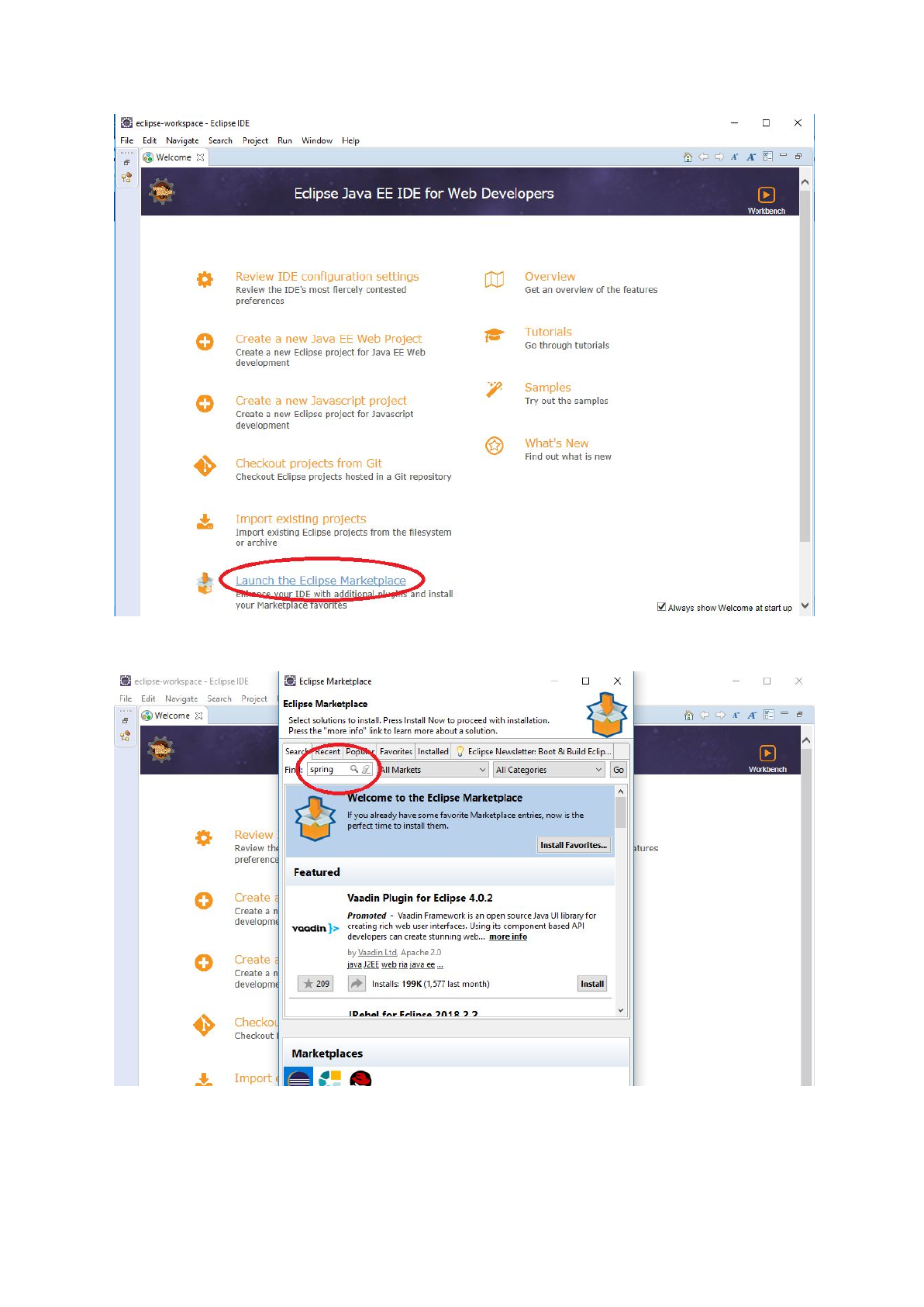Click the star icon next to What's New
This screenshot has height=1307, width=924.
[x=495, y=446]
